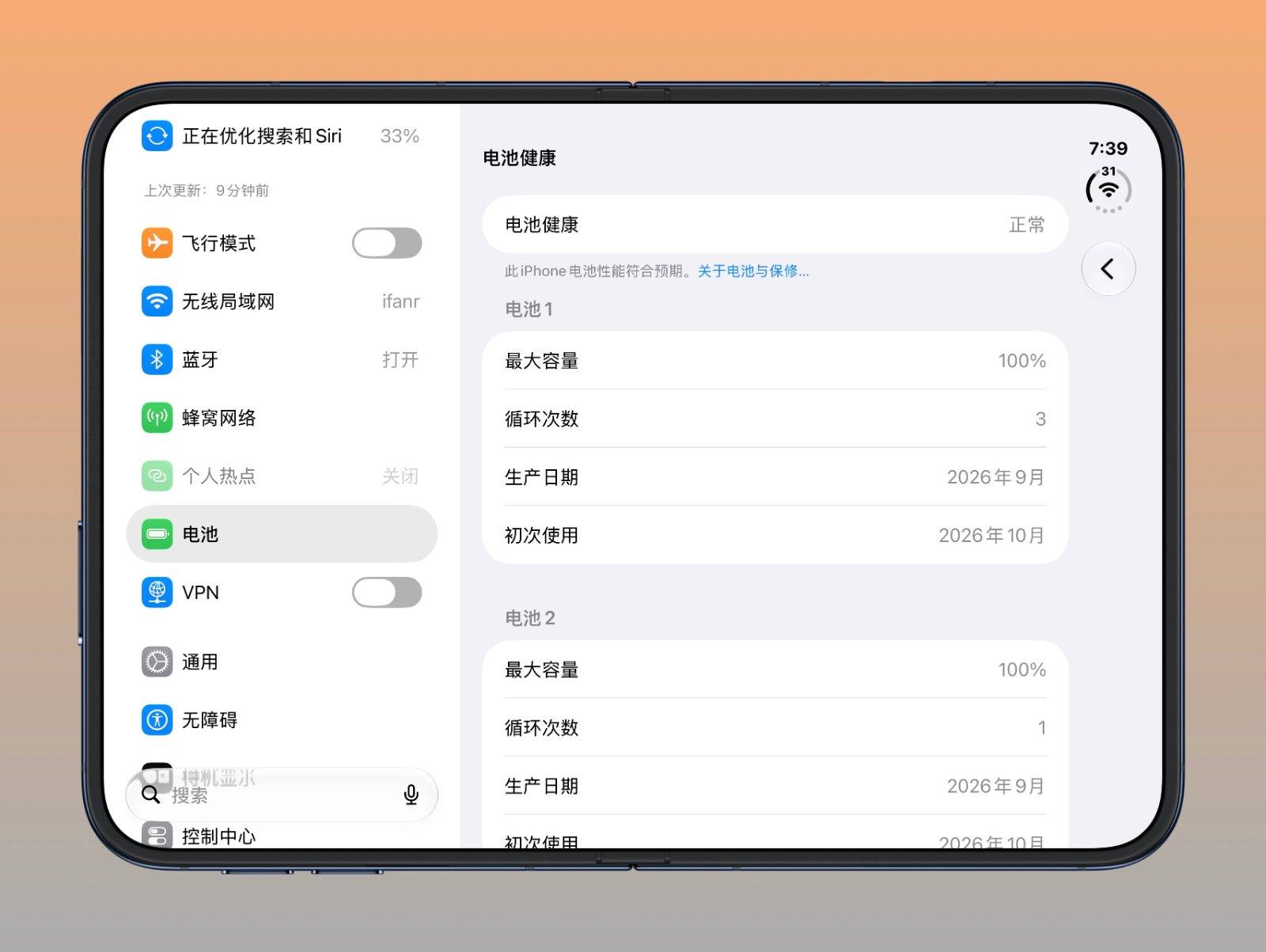The image size is (1266, 952).
Task: Tap the Wi-Fi status indicator under 7:39
Action: [x=1109, y=189]
